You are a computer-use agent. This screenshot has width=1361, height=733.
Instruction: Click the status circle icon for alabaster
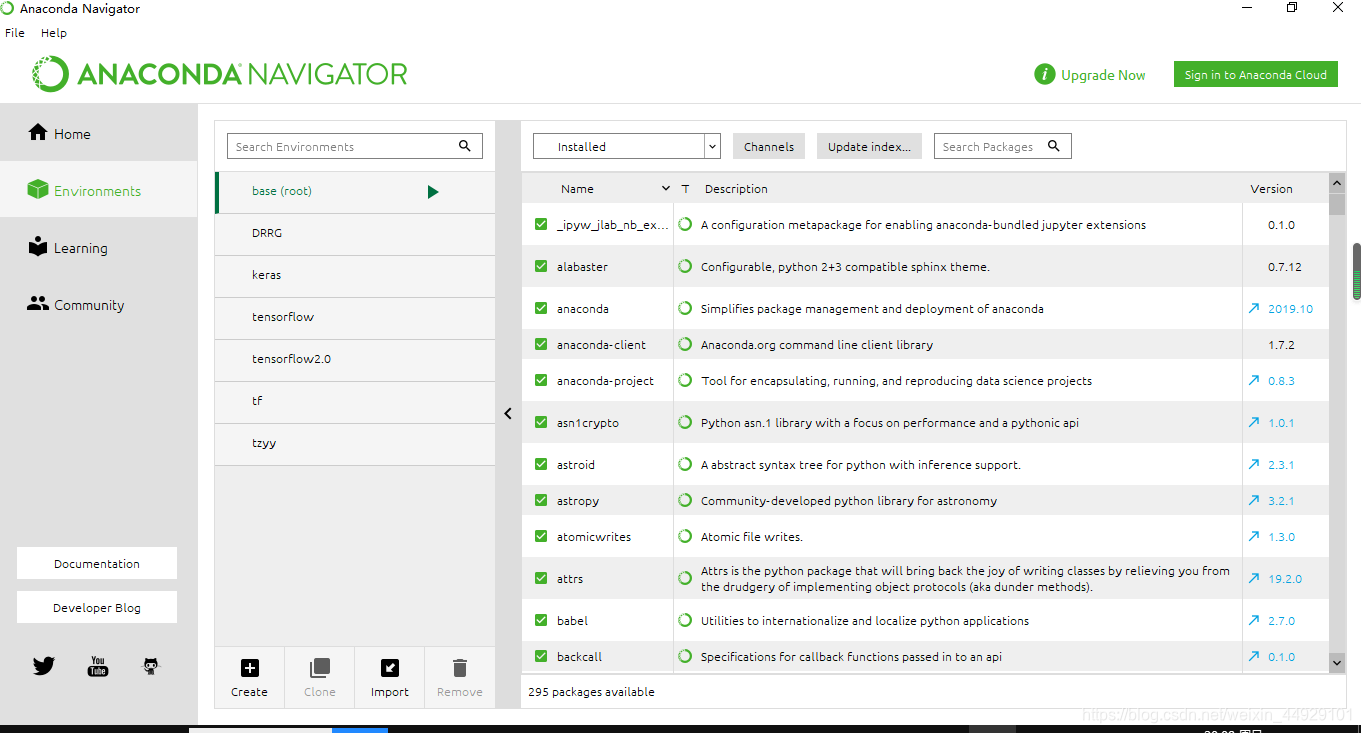(x=685, y=267)
